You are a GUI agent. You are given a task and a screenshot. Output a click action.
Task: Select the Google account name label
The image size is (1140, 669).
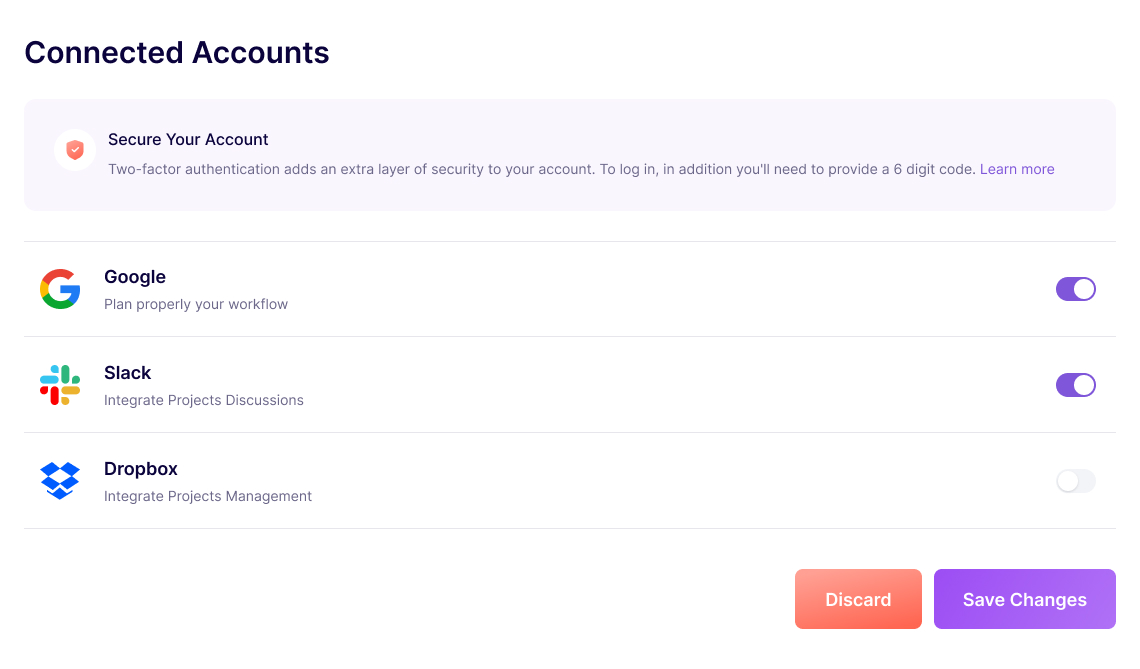135,277
